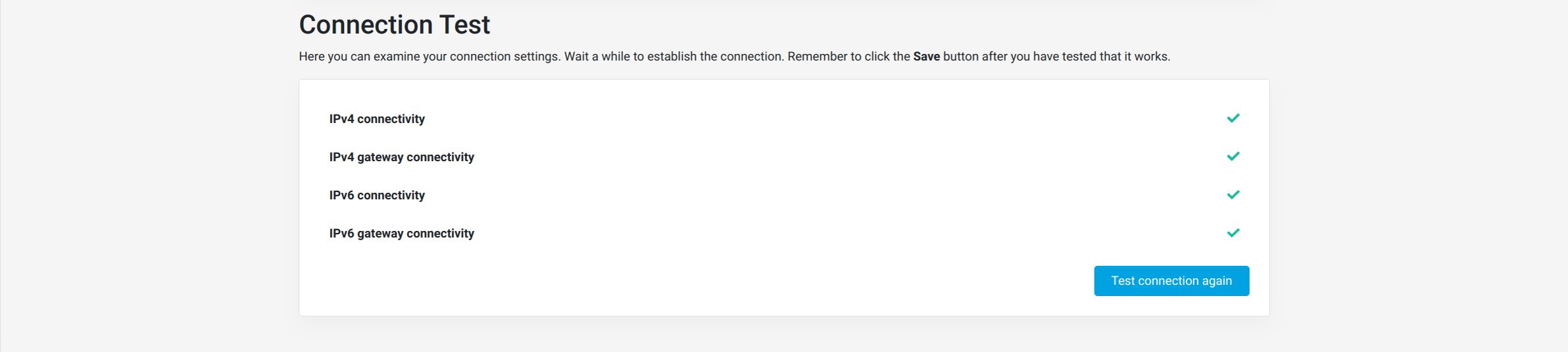1568x352 pixels.
Task: Click the "Wait a while to establish" sentence
Action: (x=674, y=57)
